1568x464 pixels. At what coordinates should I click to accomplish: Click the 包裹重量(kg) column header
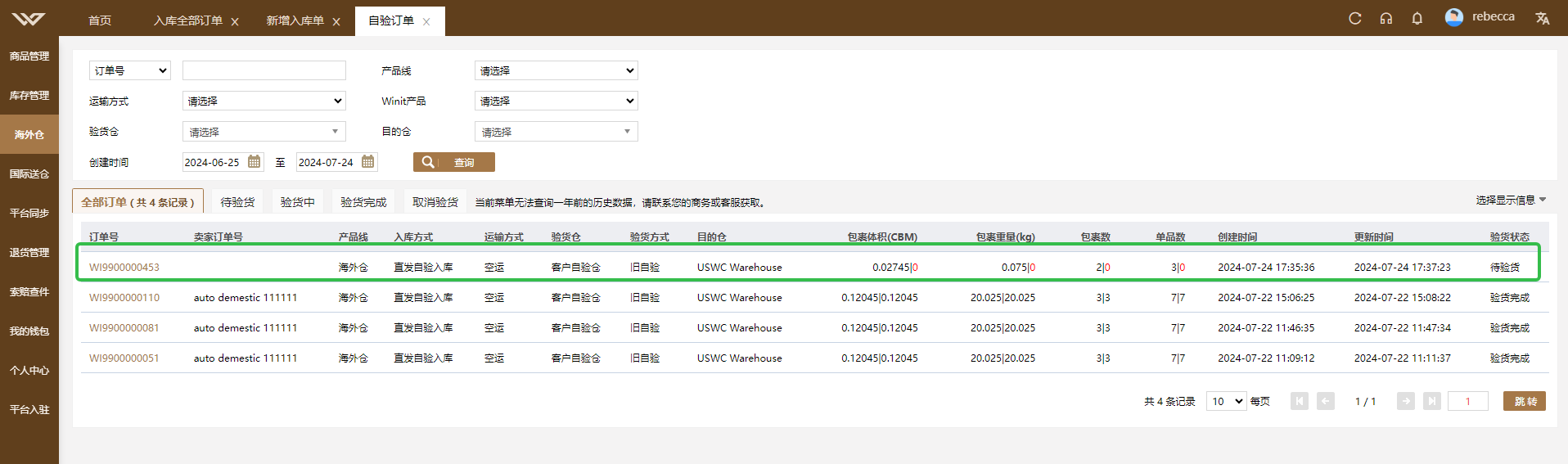point(1006,237)
